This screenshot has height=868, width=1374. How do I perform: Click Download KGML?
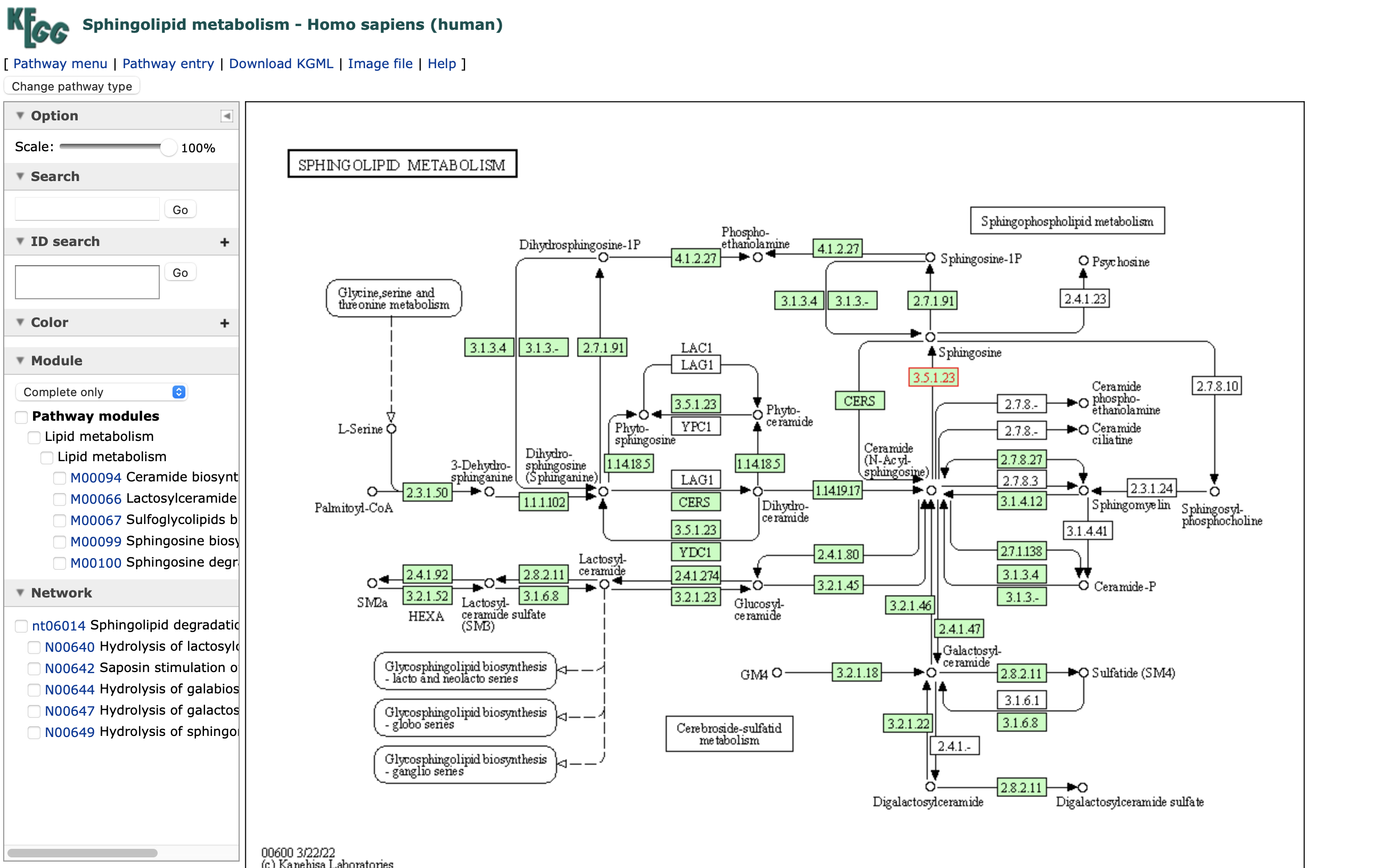[281, 63]
